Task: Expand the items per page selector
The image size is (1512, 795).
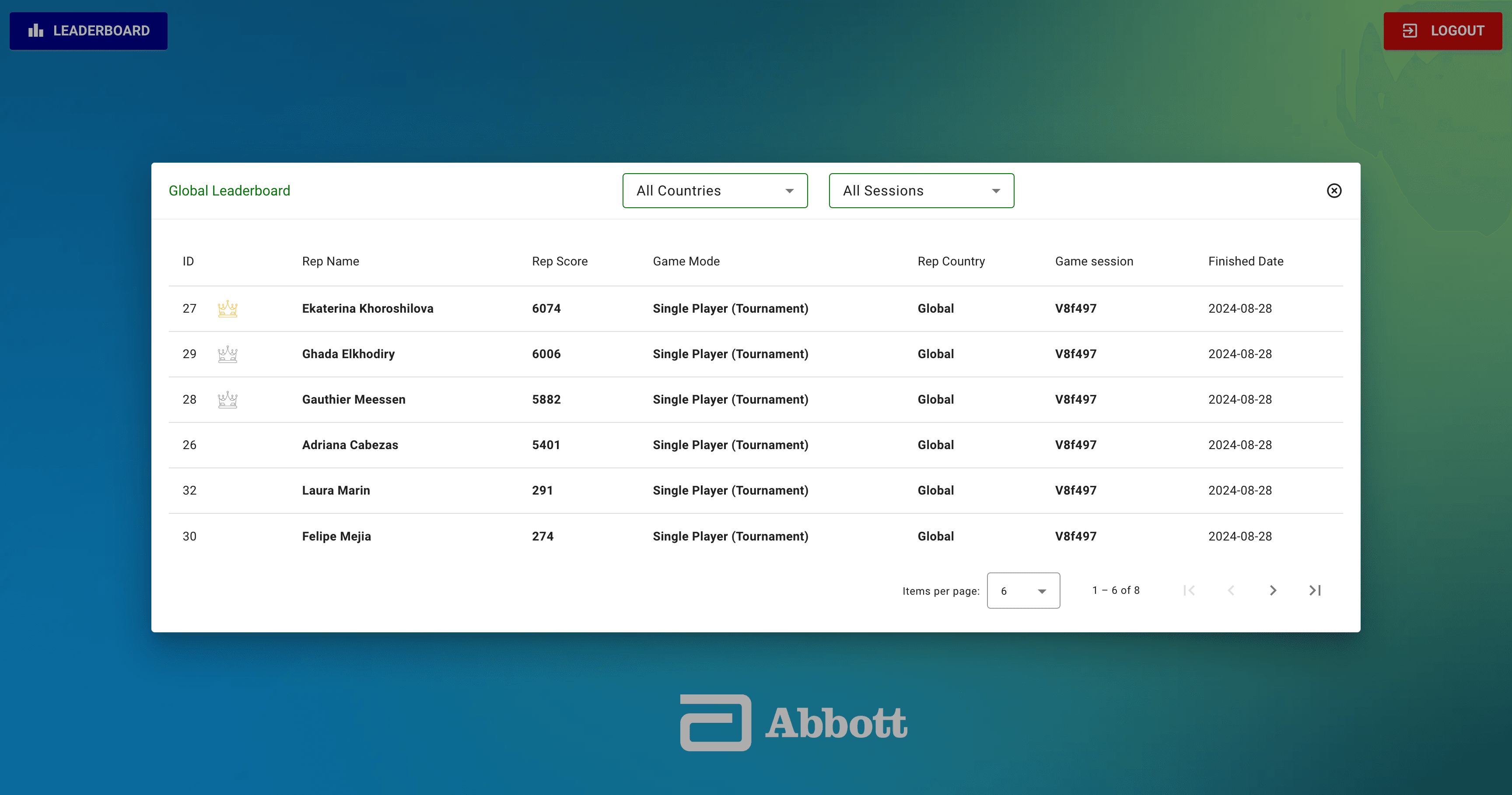Action: point(1023,591)
